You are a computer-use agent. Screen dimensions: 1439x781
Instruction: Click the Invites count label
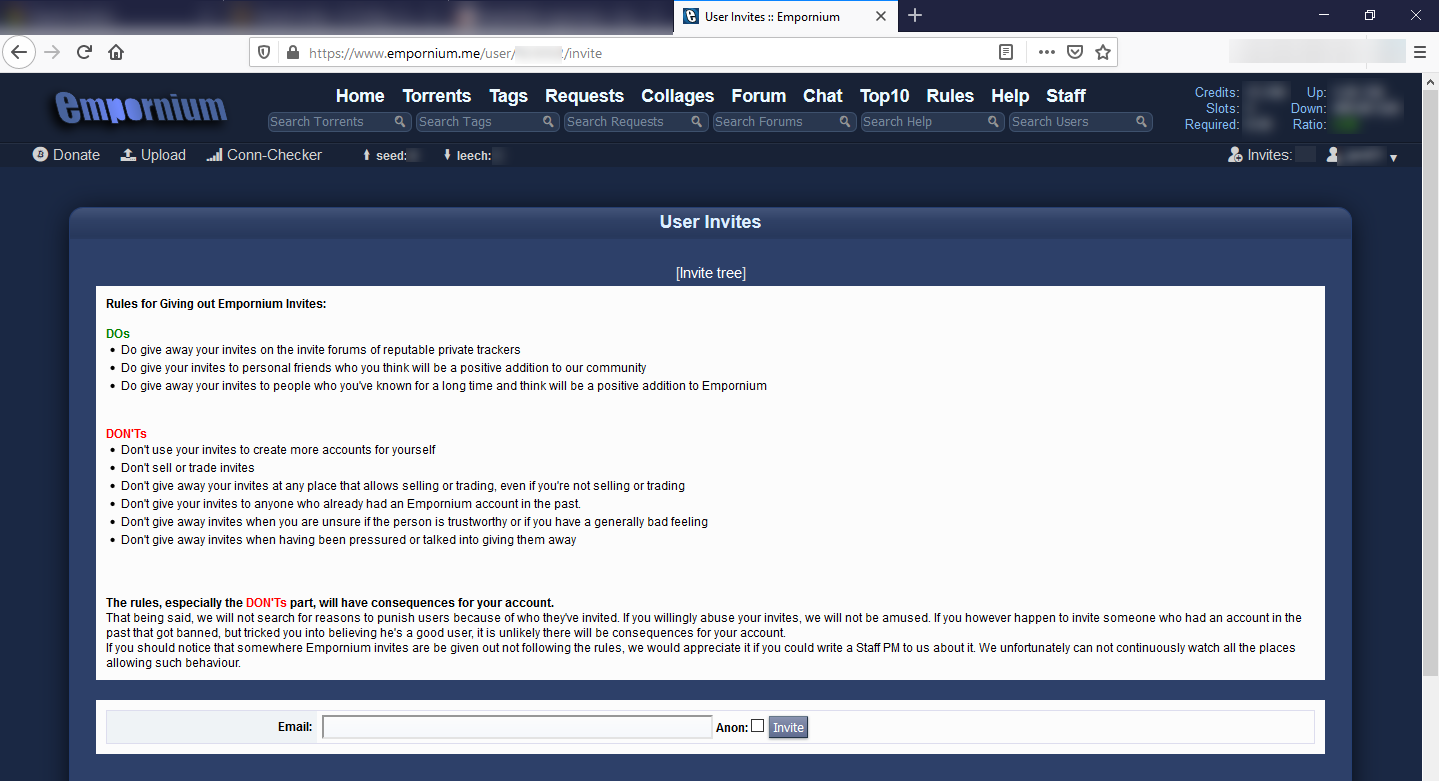[x=1270, y=155]
